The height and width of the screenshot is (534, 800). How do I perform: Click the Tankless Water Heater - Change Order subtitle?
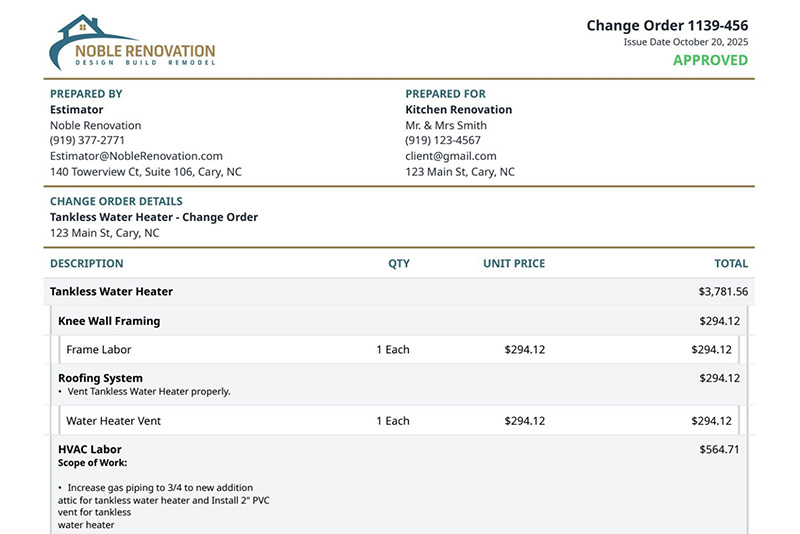click(x=154, y=217)
